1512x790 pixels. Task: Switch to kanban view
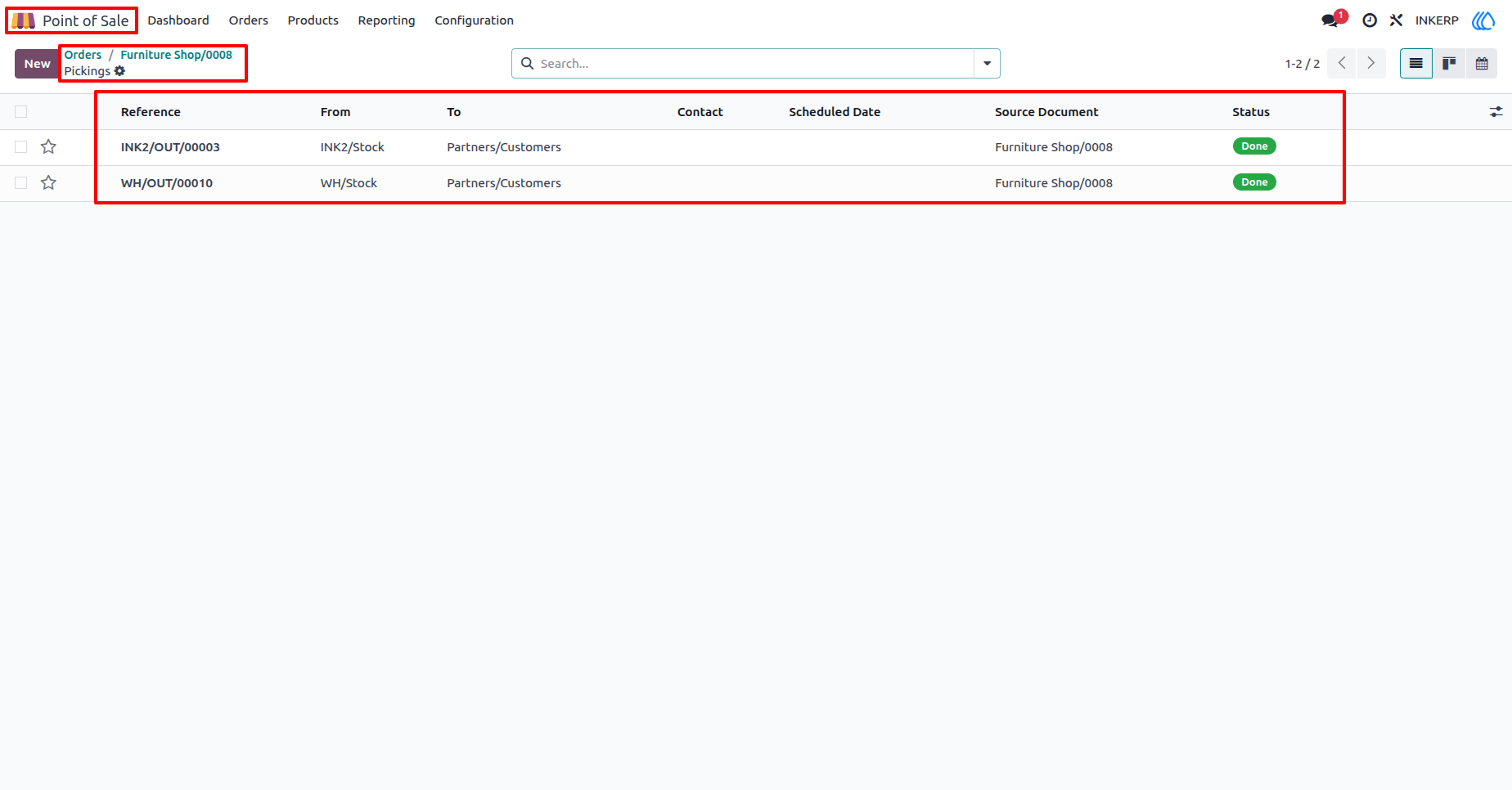1449,64
